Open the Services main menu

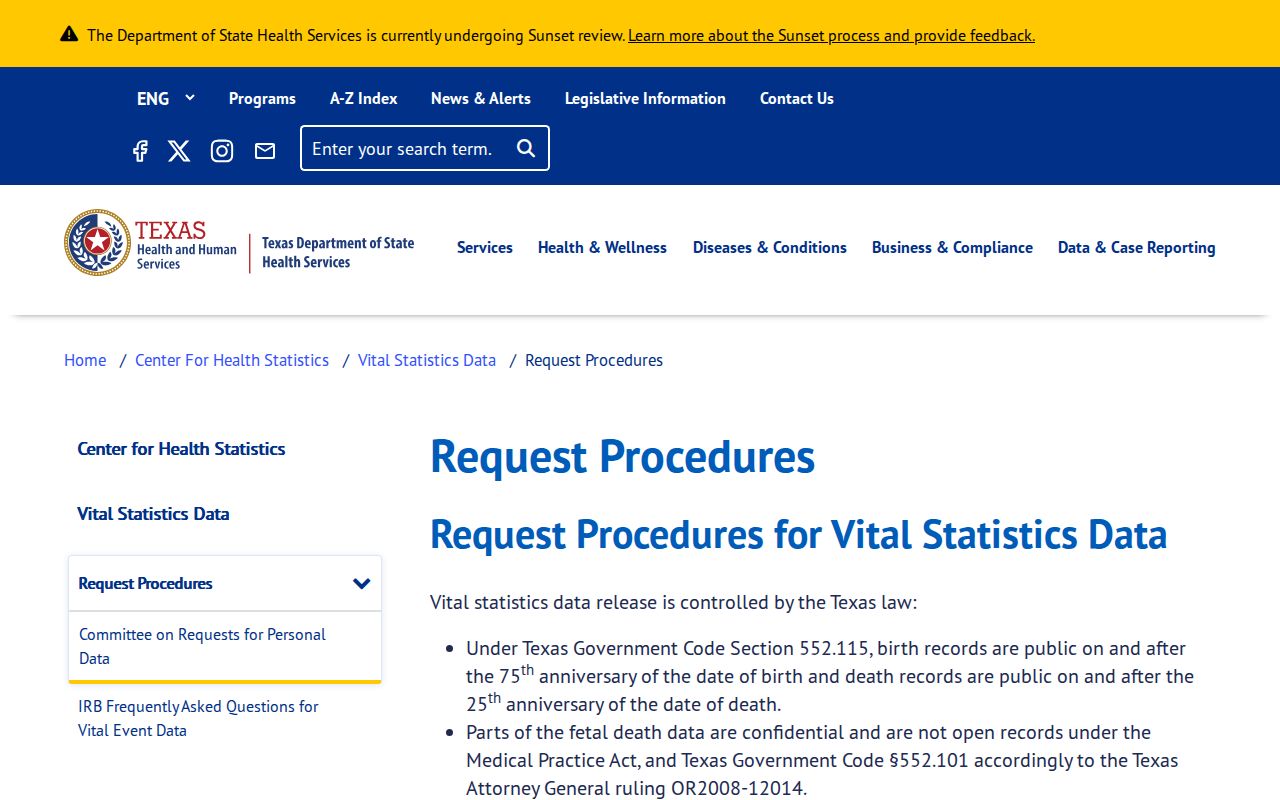pos(485,247)
